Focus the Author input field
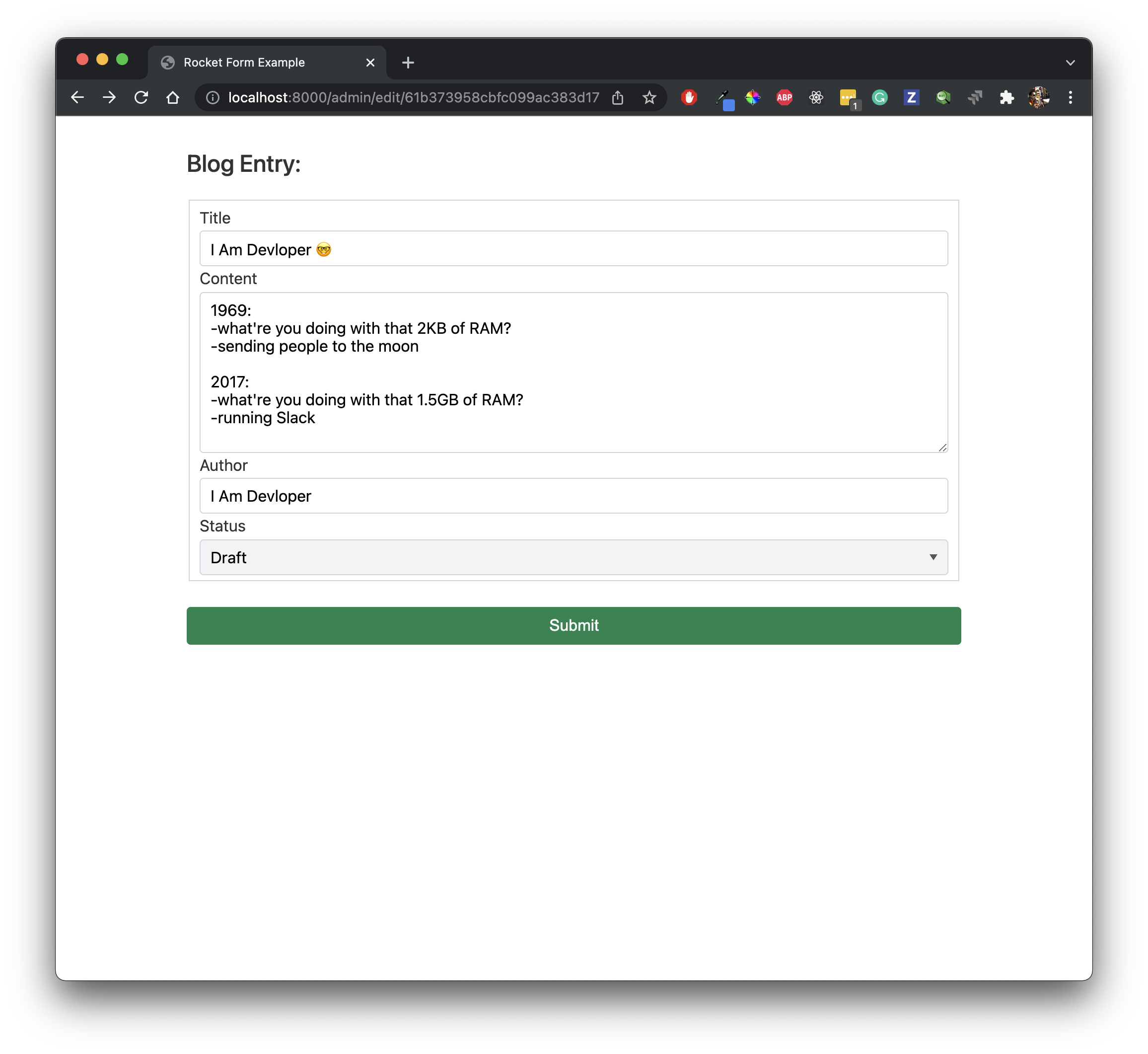This screenshot has width=1148, height=1054. (x=574, y=496)
